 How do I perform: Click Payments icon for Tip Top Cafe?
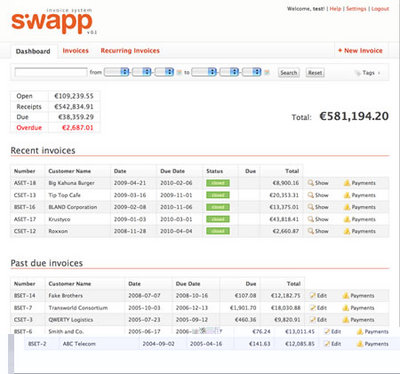pos(347,195)
